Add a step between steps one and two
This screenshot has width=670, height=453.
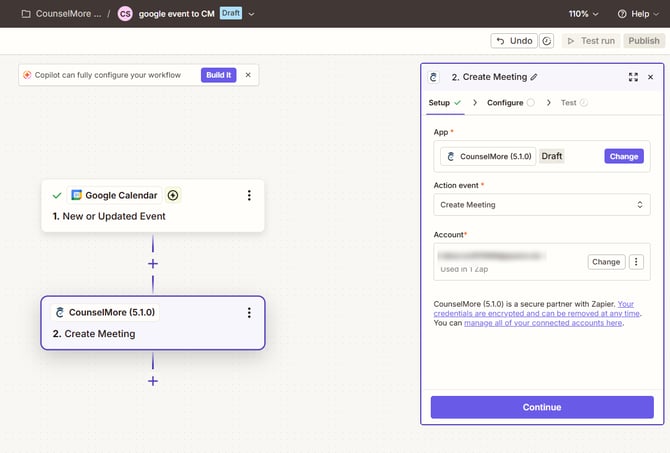tap(153, 264)
